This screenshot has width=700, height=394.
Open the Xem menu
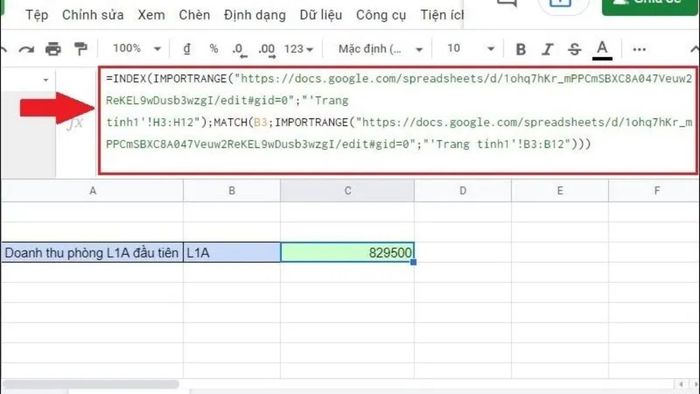tap(151, 15)
